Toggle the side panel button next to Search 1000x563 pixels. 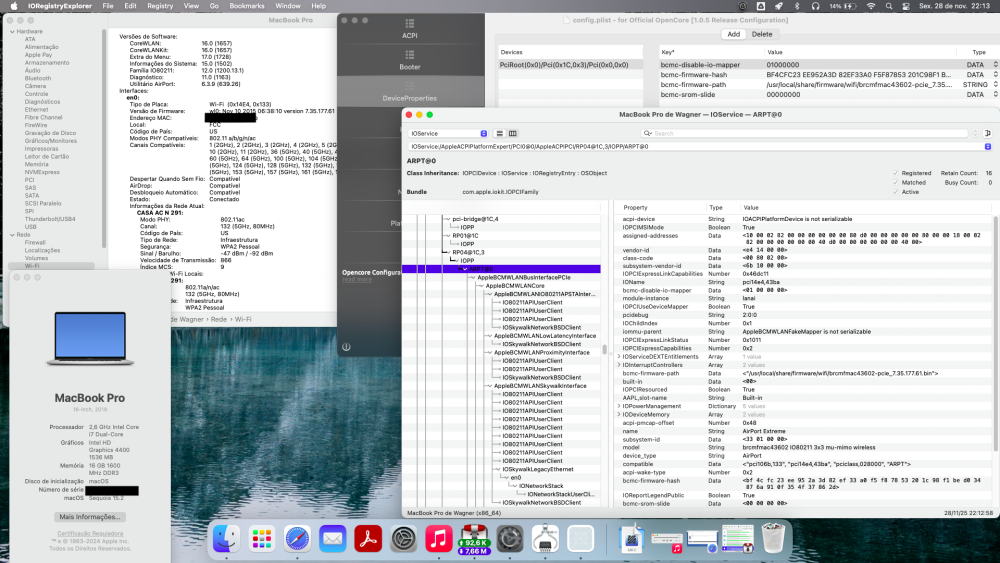(x=987, y=133)
